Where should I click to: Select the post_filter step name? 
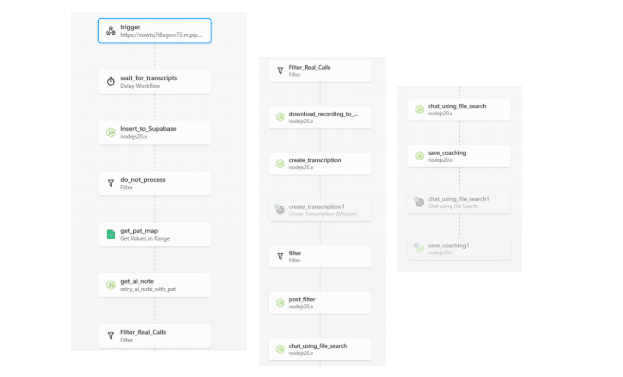click(x=302, y=300)
